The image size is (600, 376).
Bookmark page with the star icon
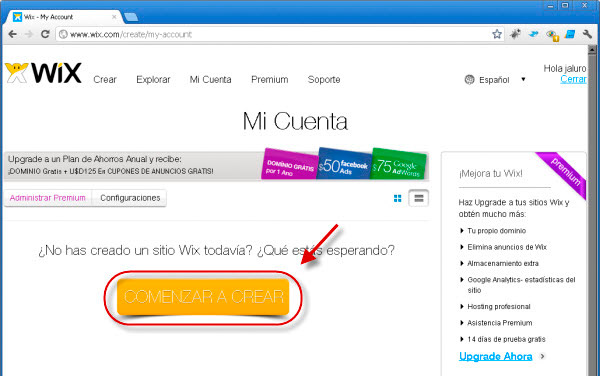pyautogui.click(x=497, y=34)
